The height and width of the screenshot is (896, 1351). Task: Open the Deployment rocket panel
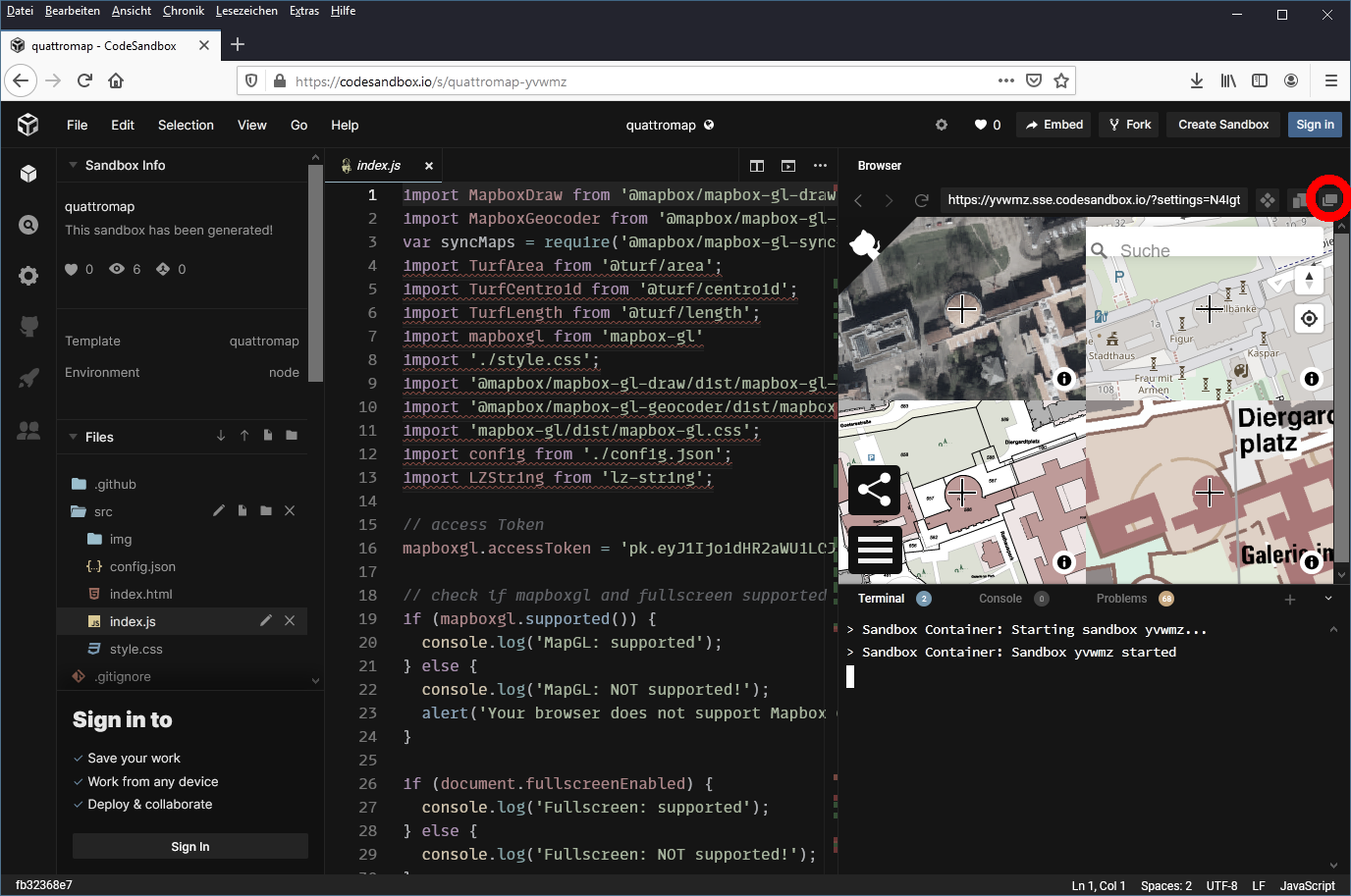coord(28,378)
